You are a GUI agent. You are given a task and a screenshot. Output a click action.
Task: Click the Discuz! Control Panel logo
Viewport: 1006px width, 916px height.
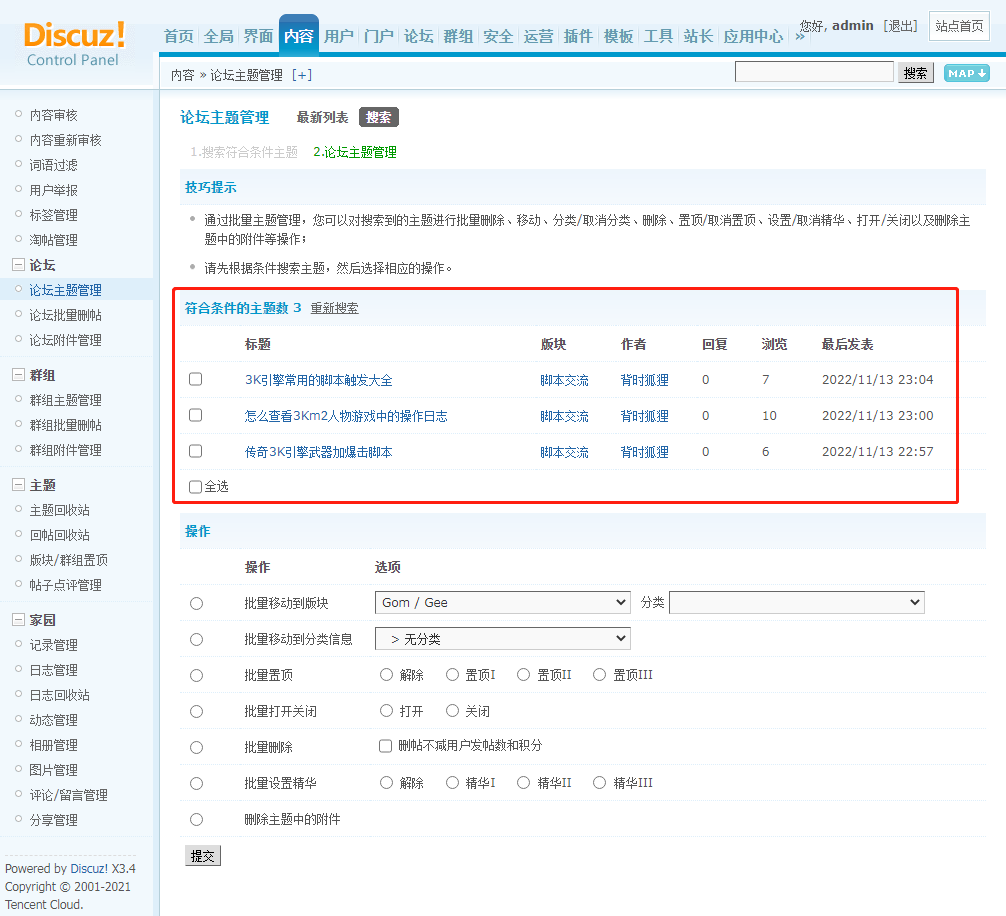coord(74,44)
